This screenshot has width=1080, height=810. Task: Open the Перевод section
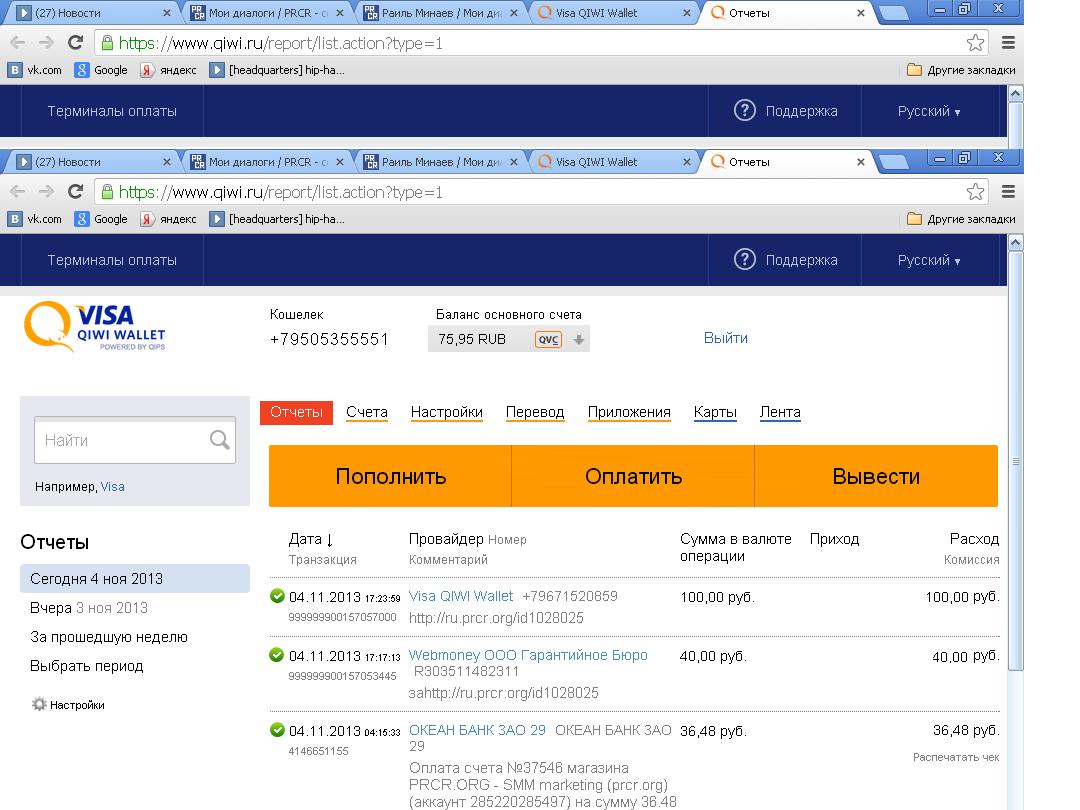click(x=534, y=412)
